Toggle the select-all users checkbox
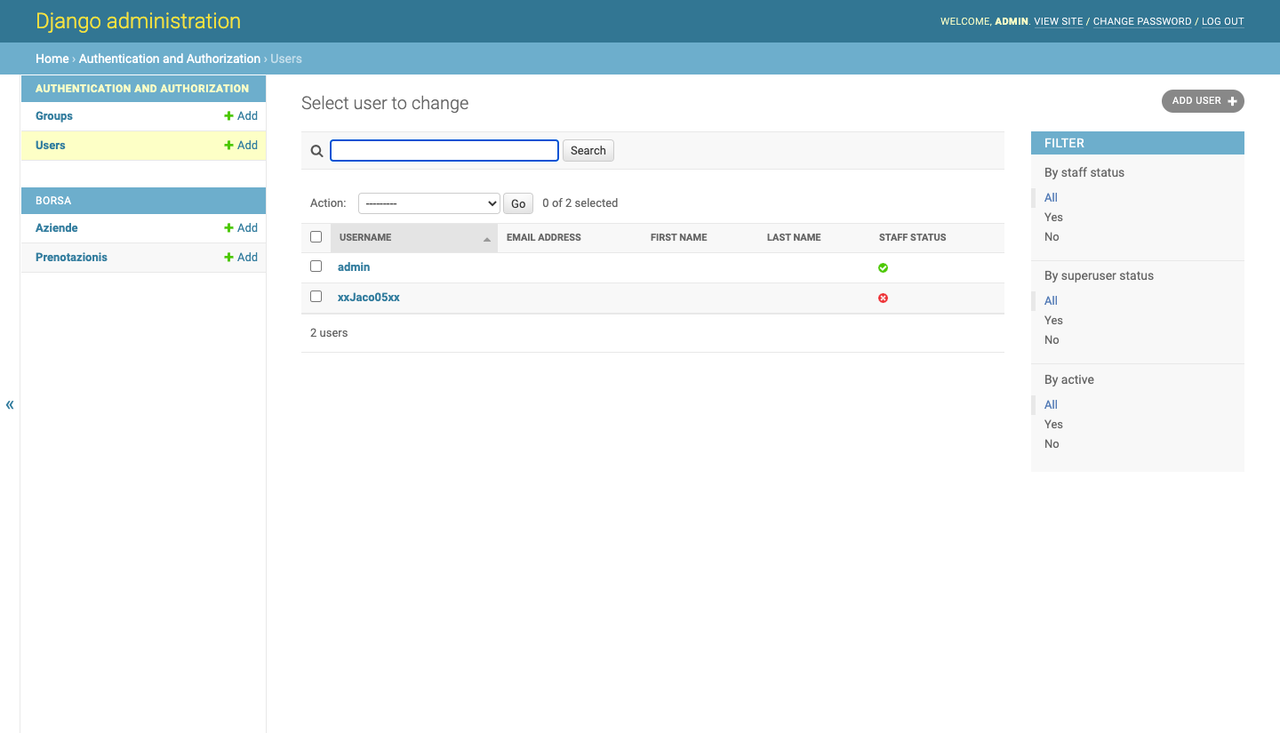Screen dimensions: 1280x733 [316, 237]
